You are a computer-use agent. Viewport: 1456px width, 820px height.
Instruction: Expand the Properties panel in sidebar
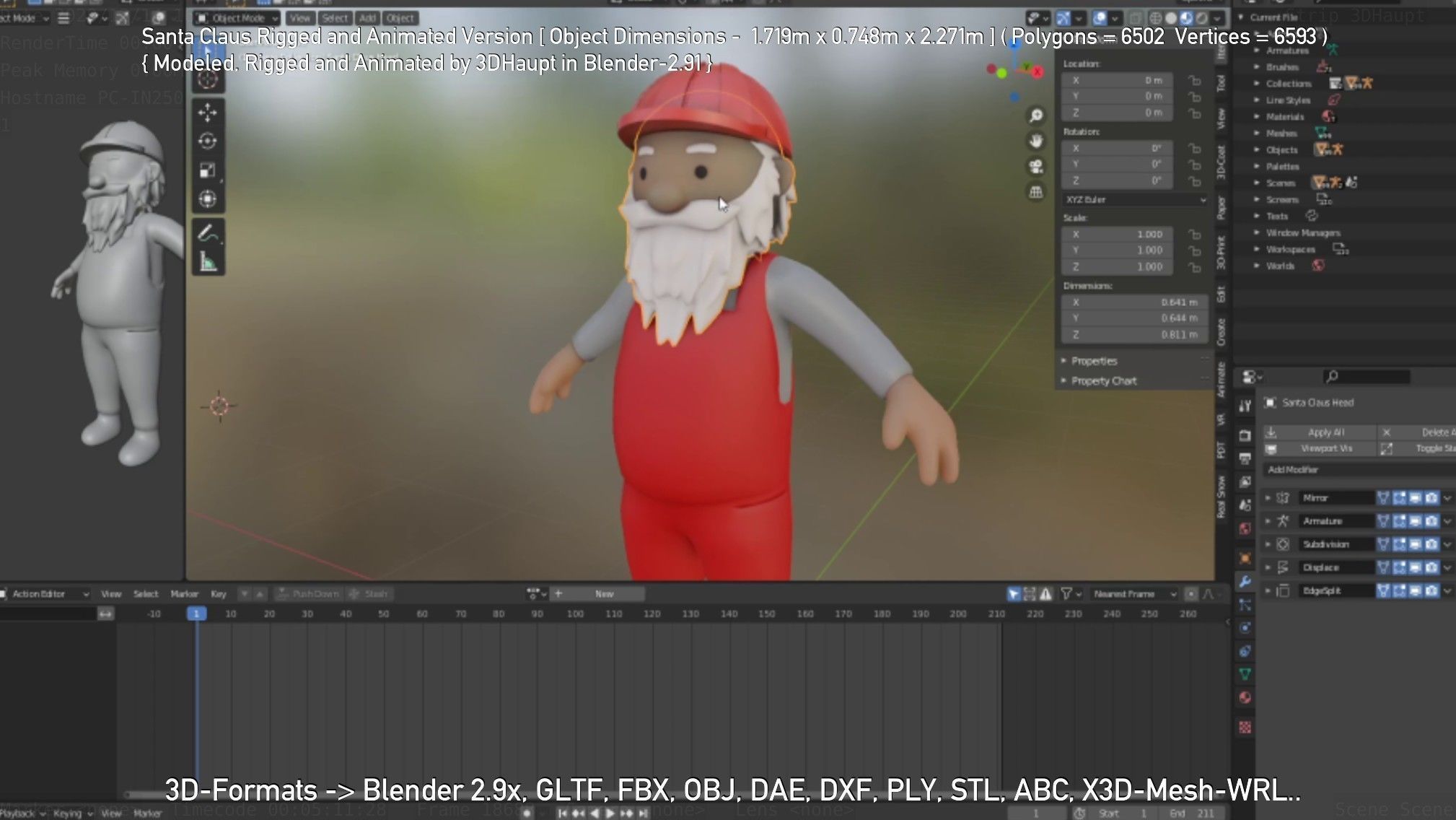[x=1094, y=361]
